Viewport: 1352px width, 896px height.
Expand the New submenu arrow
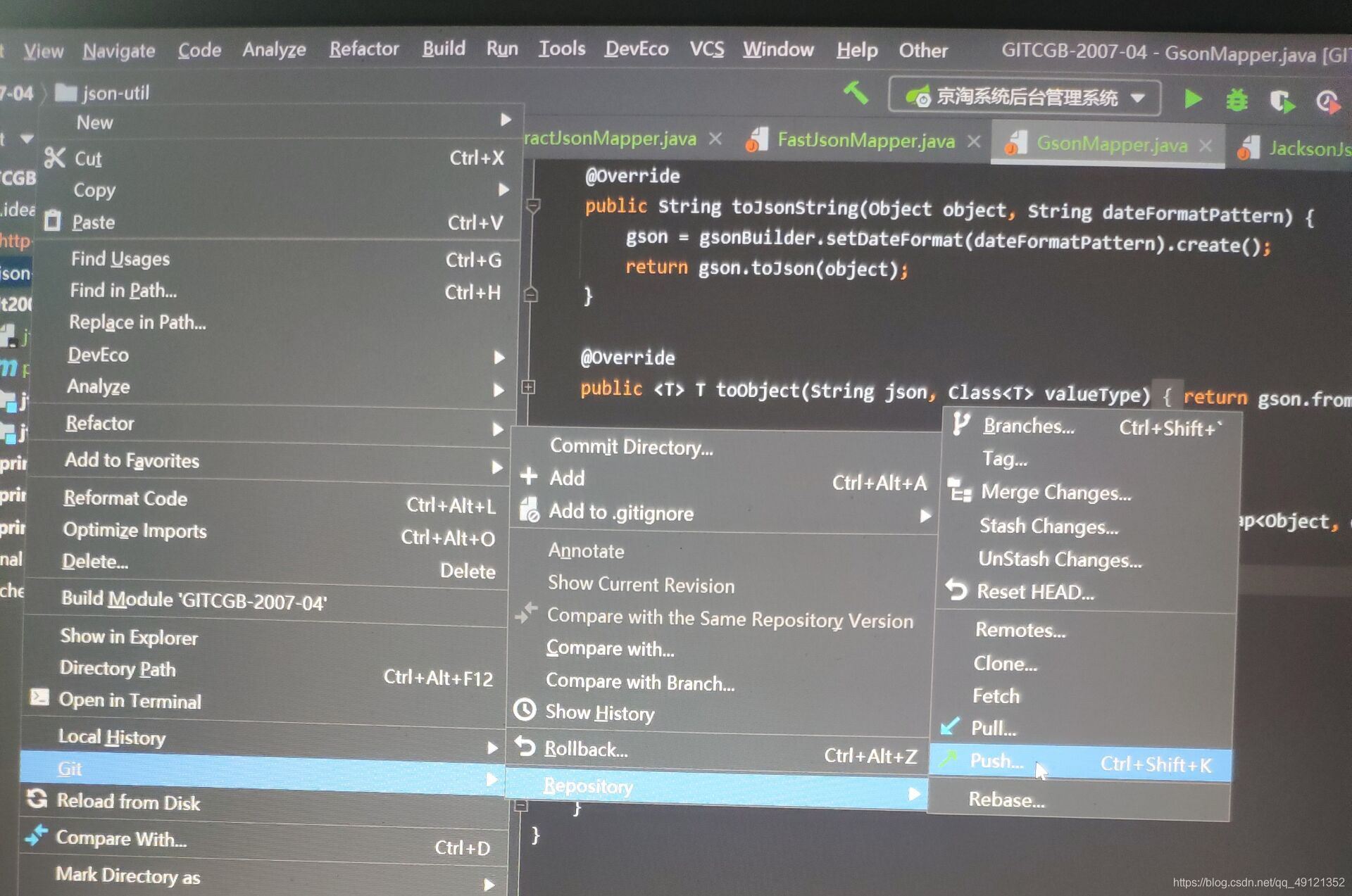[505, 120]
